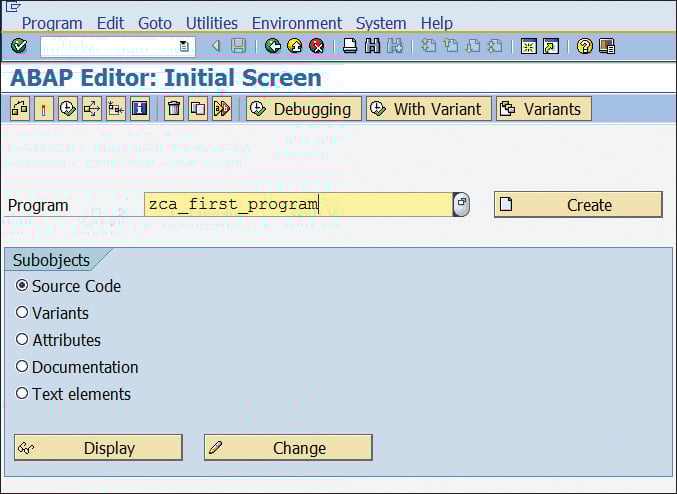
Task: Click the Change button
Action: 288,448
